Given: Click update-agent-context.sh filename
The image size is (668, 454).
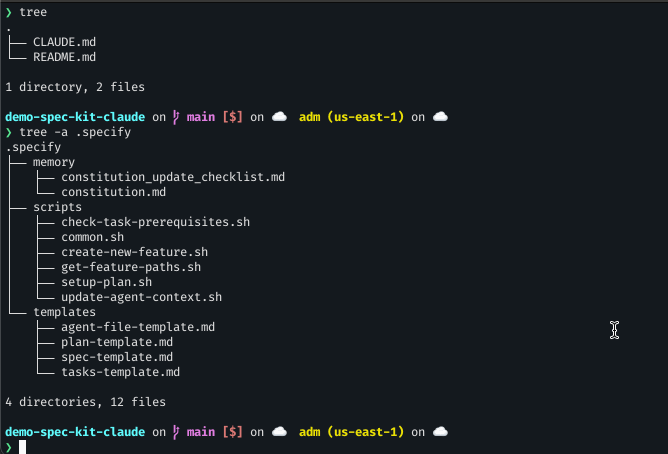Looking at the screenshot, I should click(x=141, y=297).
